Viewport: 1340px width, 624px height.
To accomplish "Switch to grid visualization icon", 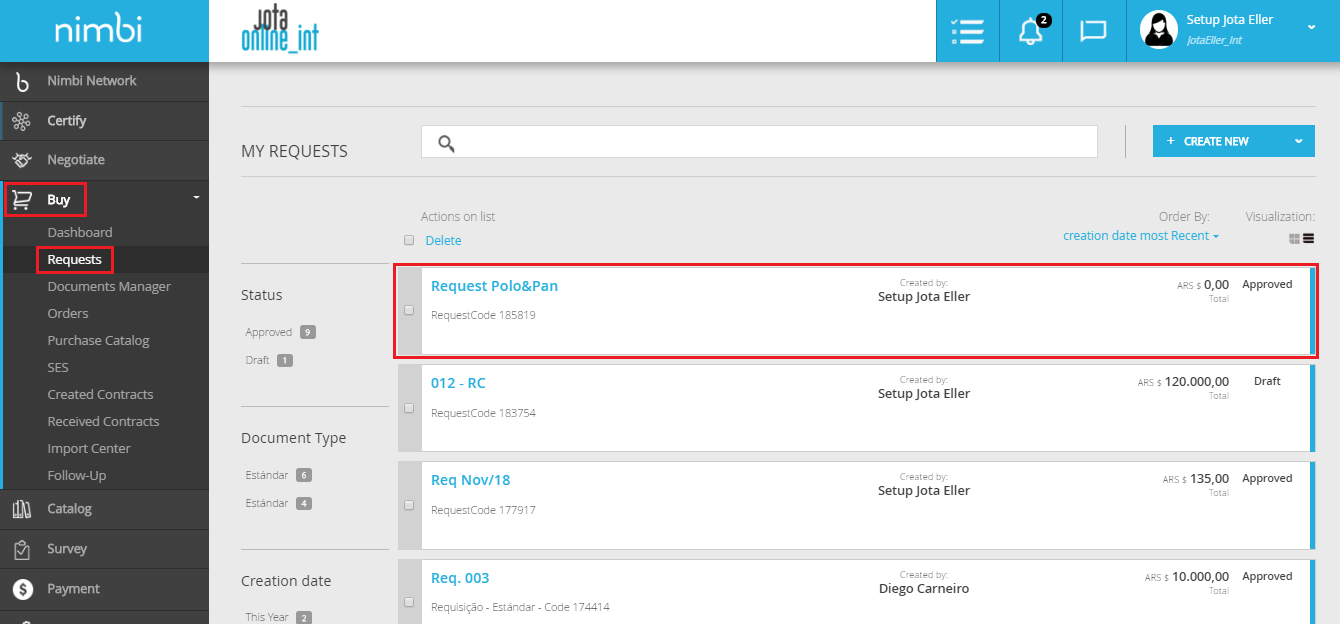I will [x=1294, y=239].
